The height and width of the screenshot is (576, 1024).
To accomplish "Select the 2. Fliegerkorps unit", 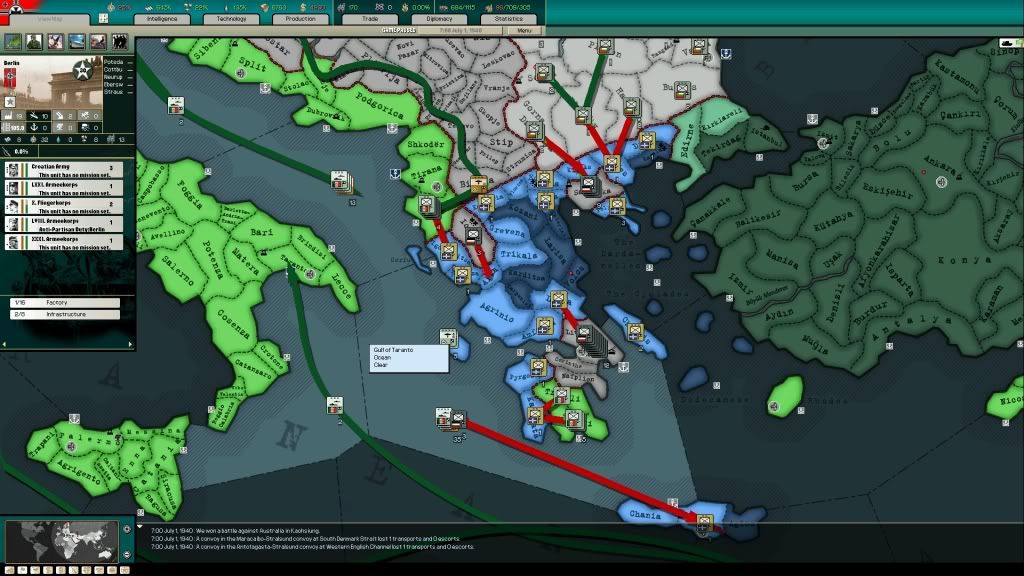I will [65, 205].
